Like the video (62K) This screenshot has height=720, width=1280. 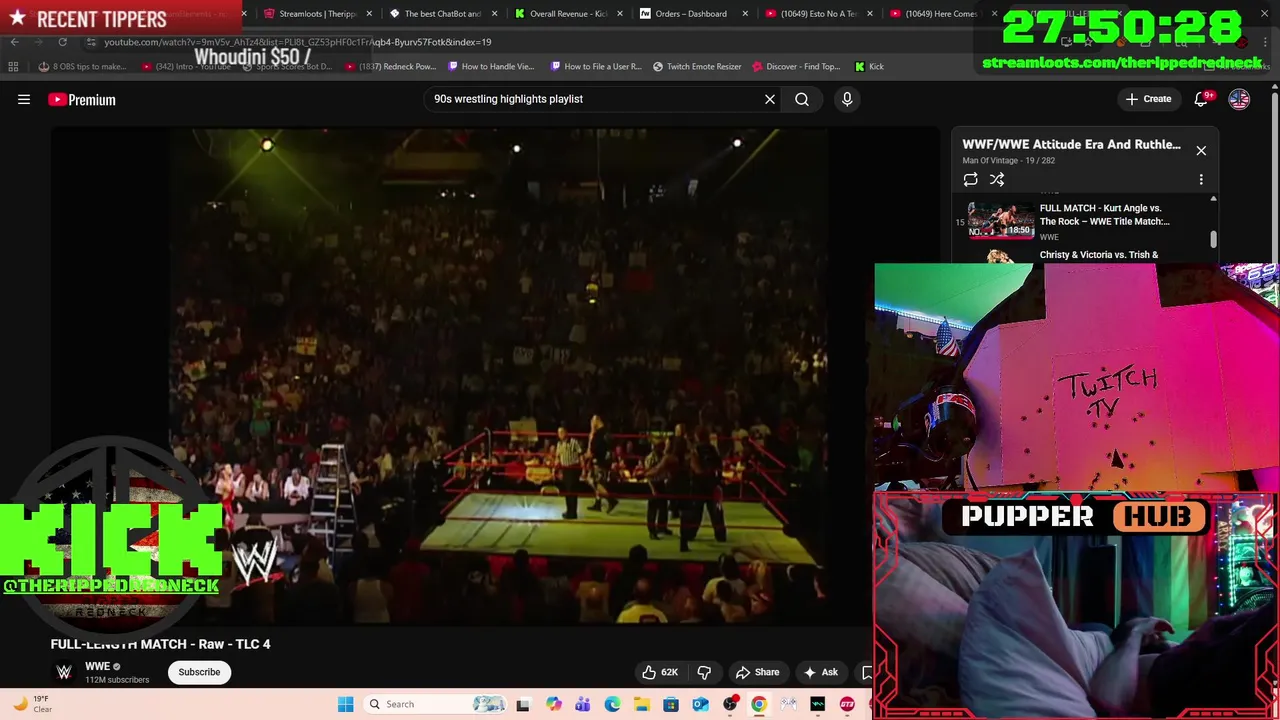(660, 672)
